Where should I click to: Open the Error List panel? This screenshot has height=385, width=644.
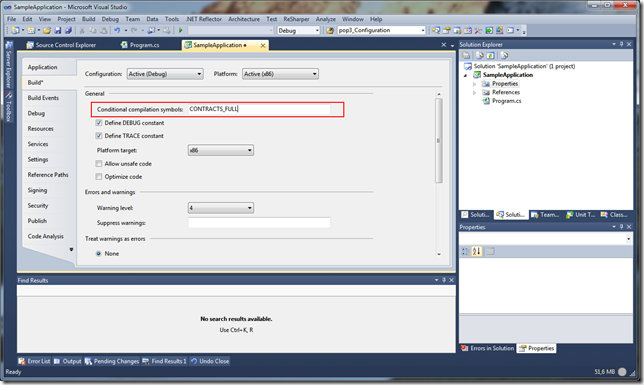tap(34, 361)
